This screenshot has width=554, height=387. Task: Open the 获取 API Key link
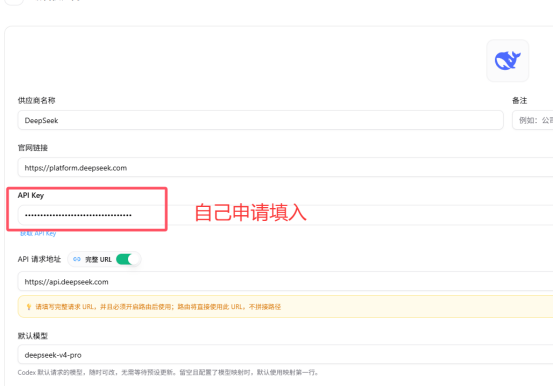(38, 233)
